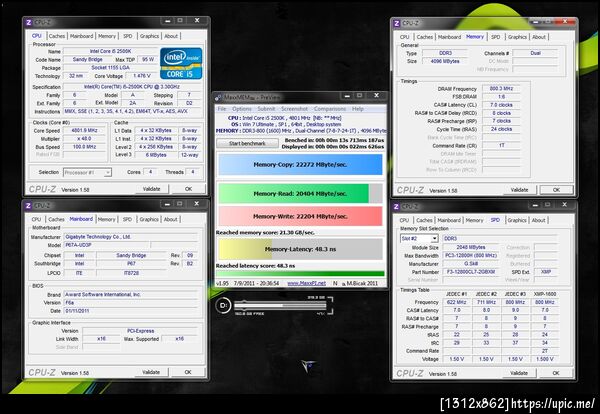Click the 7.0 clocks CAS# Latency value
Image resolution: width=600 pixels, height=414 pixels.
point(502,105)
